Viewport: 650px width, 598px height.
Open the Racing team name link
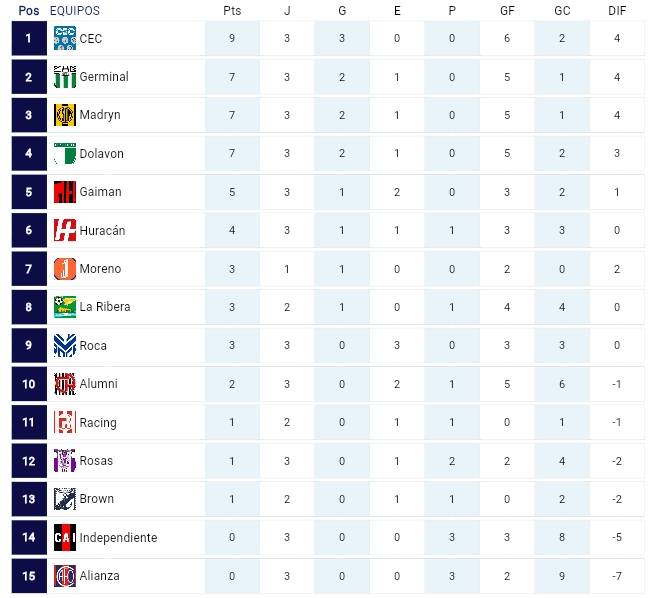pos(98,423)
